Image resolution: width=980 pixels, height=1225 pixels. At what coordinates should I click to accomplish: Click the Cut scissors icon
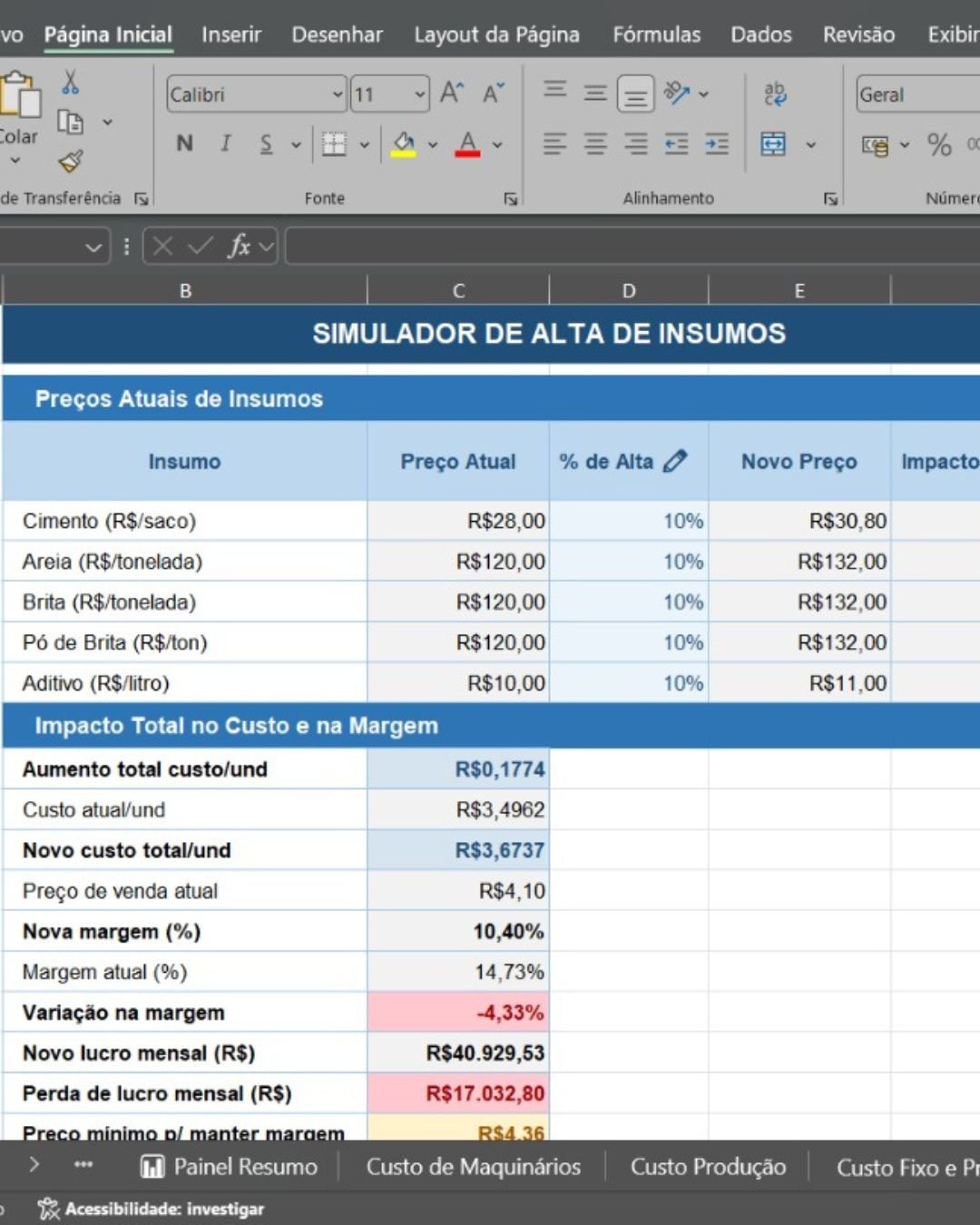(70, 83)
